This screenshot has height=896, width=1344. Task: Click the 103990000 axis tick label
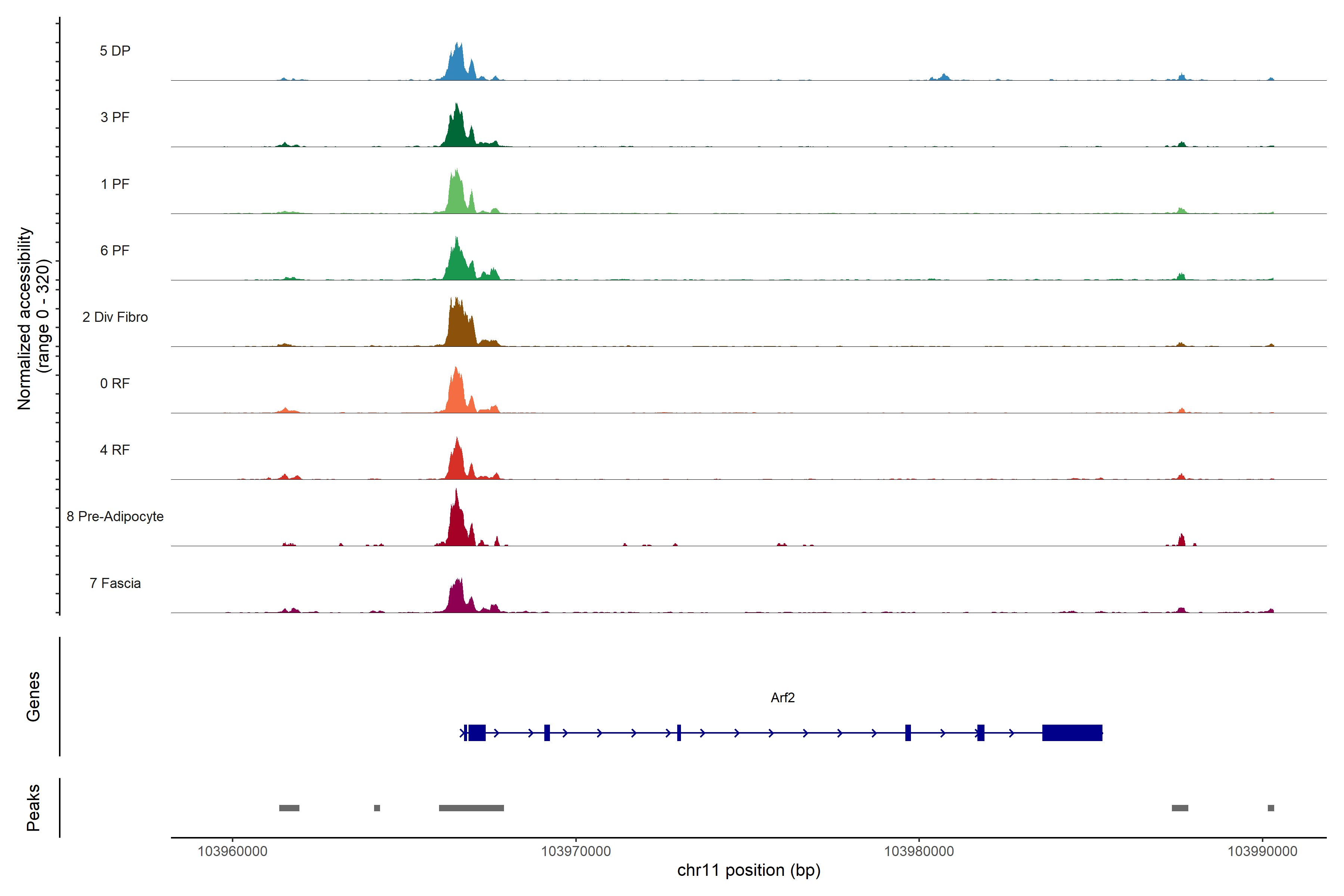point(1262,852)
